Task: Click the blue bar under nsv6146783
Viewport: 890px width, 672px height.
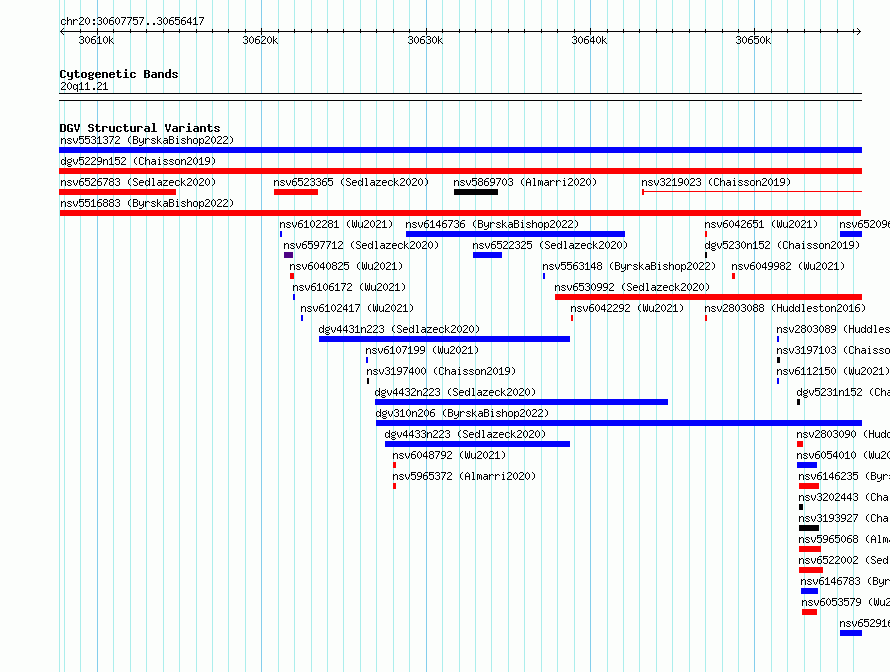Action: click(809, 591)
